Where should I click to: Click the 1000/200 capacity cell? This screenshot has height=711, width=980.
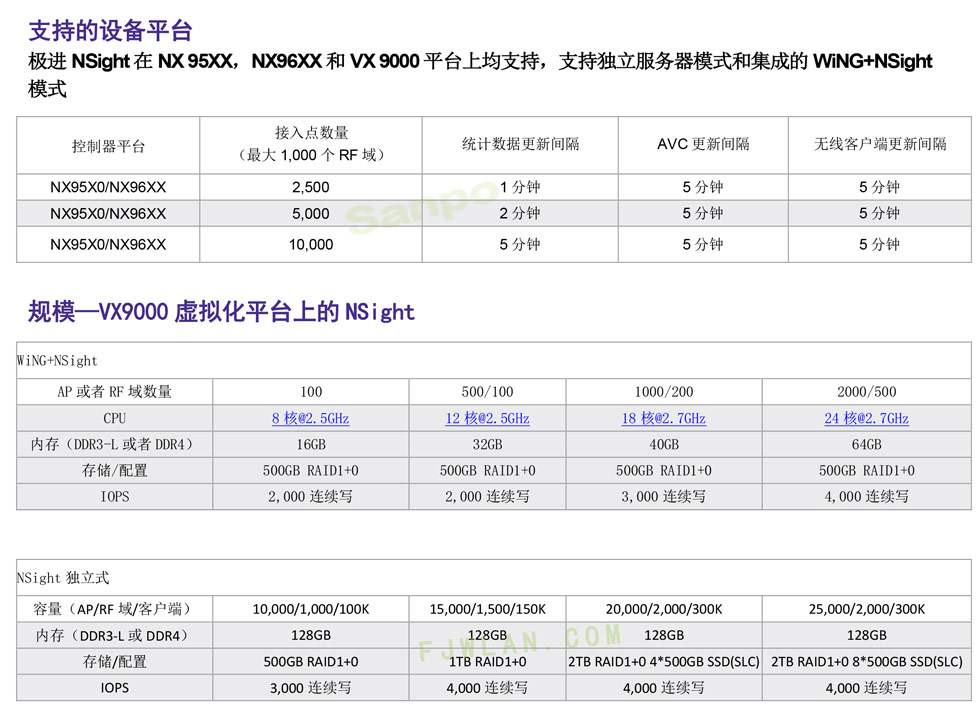pyautogui.click(x=664, y=392)
